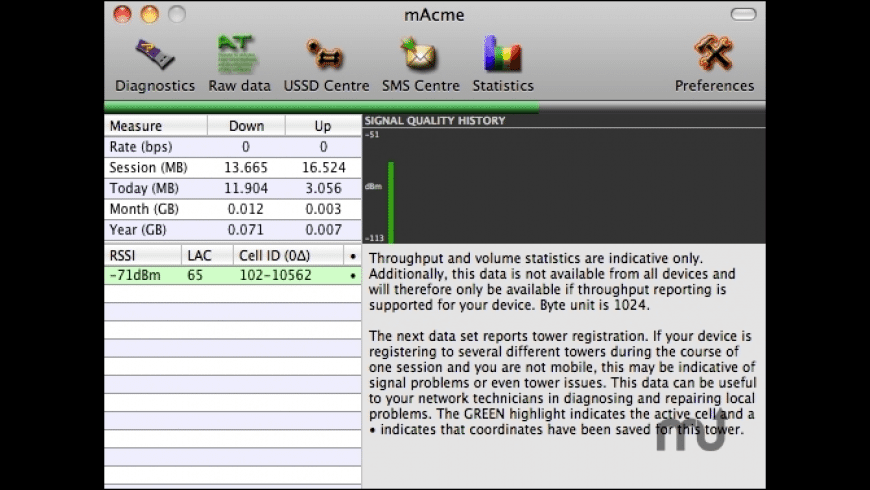The height and width of the screenshot is (490, 870).
Task: Click cell ID value 102-10562
Action: (275, 275)
